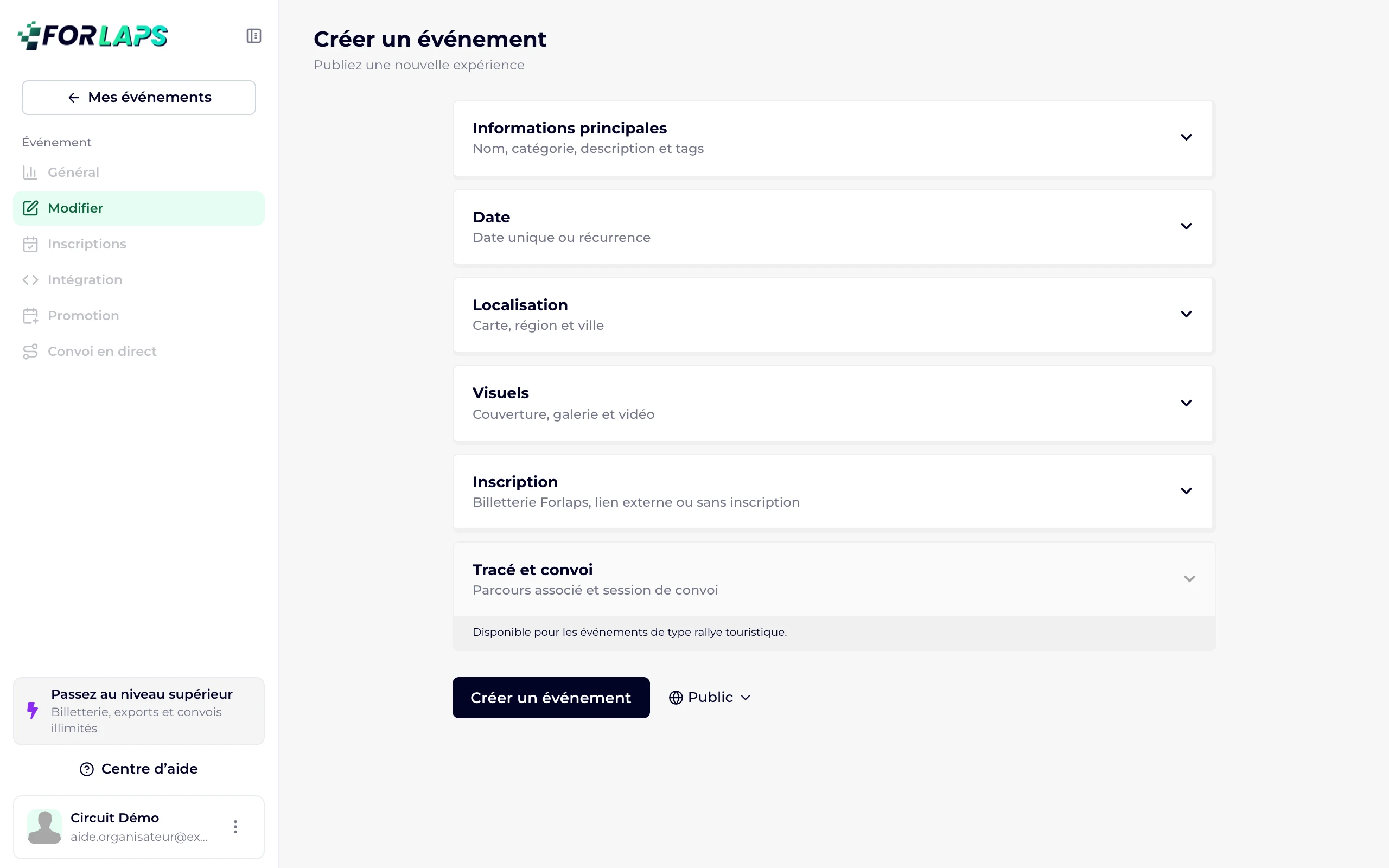Click the globe icon beside Public

click(676, 698)
